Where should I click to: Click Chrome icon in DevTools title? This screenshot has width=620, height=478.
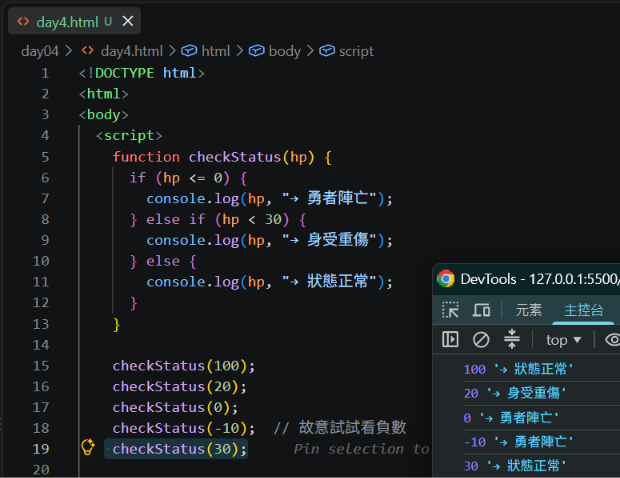(446, 279)
